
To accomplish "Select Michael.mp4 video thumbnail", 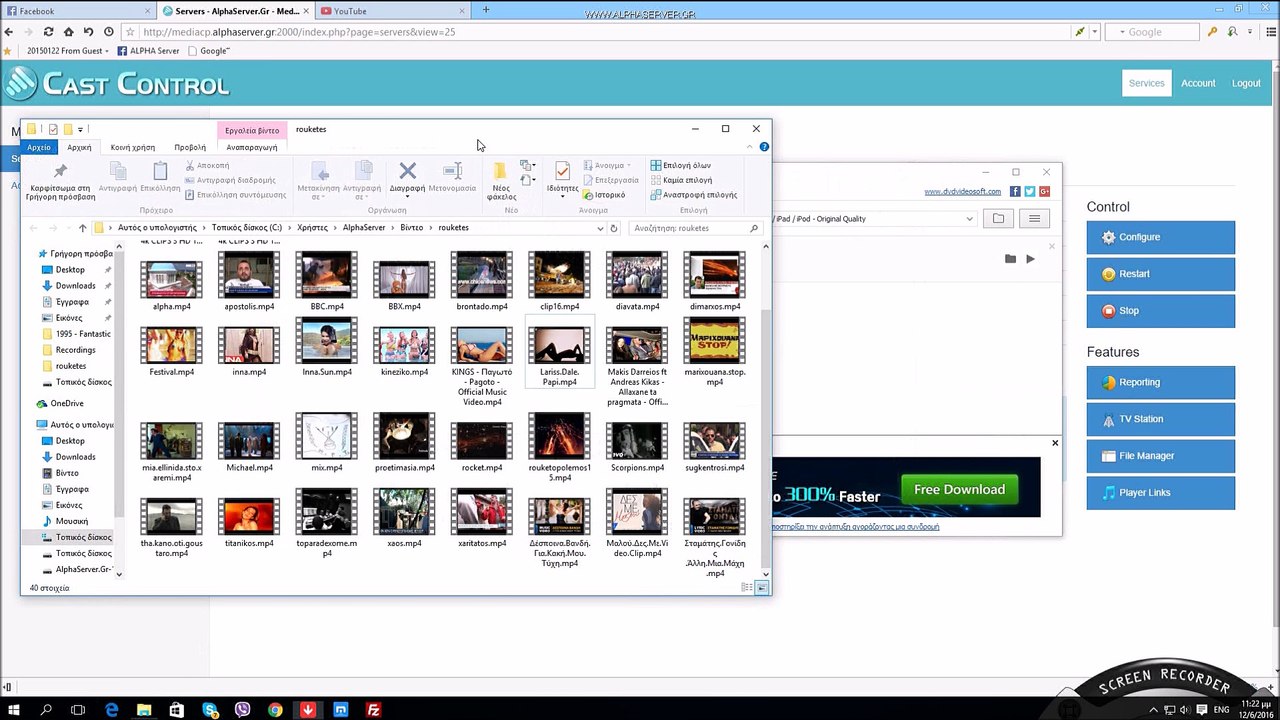I will click(249, 439).
